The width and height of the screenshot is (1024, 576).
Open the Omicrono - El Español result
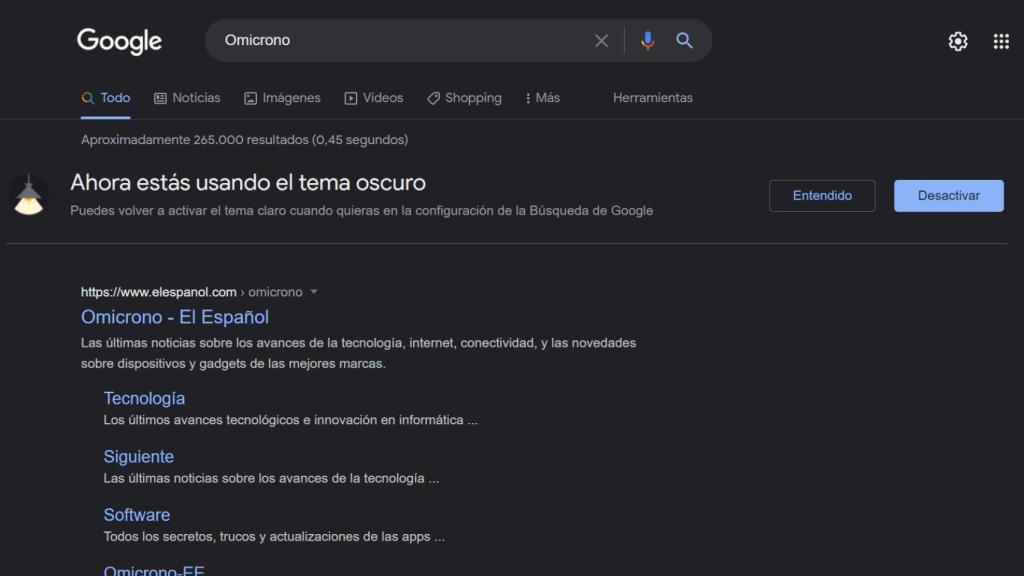click(174, 316)
